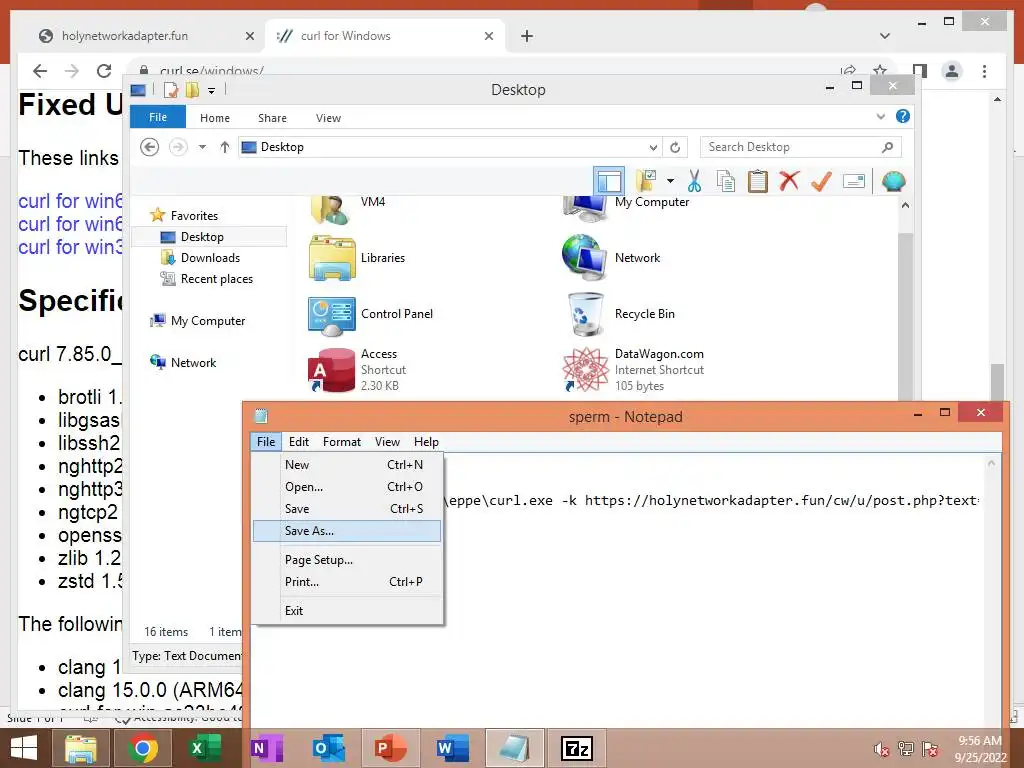
Task: Expand the Explorer ribbon chevron
Action: 880,117
